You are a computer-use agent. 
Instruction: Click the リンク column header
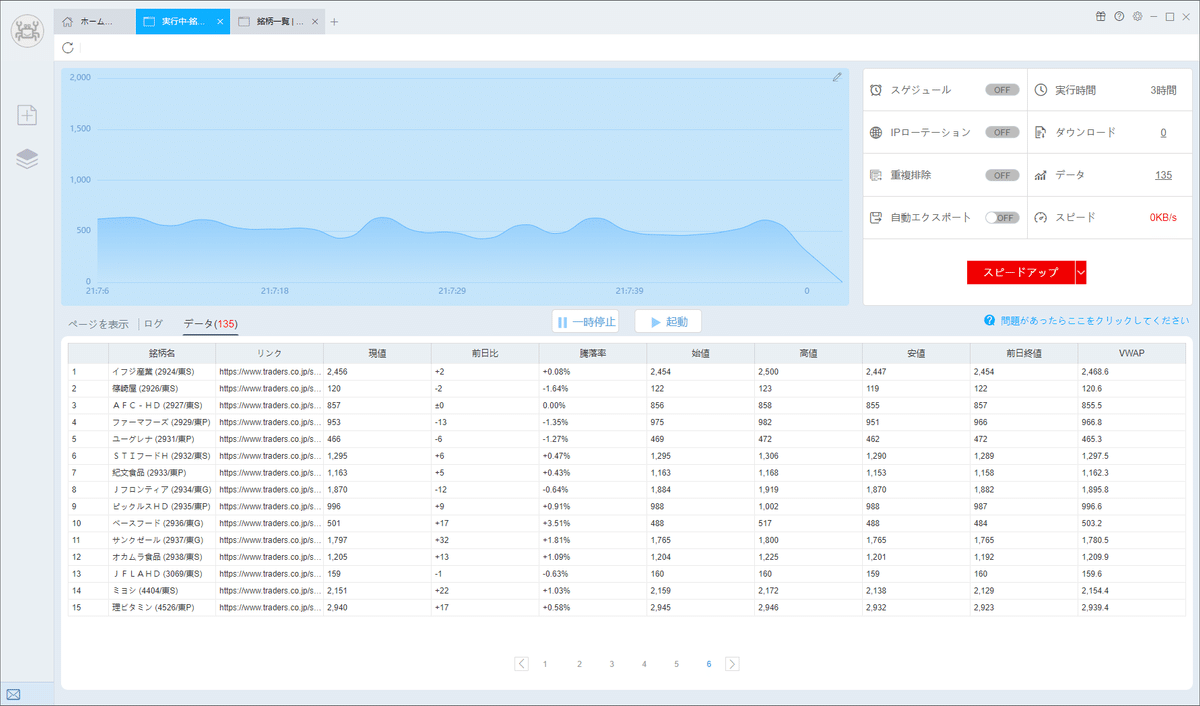[x=269, y=353]
